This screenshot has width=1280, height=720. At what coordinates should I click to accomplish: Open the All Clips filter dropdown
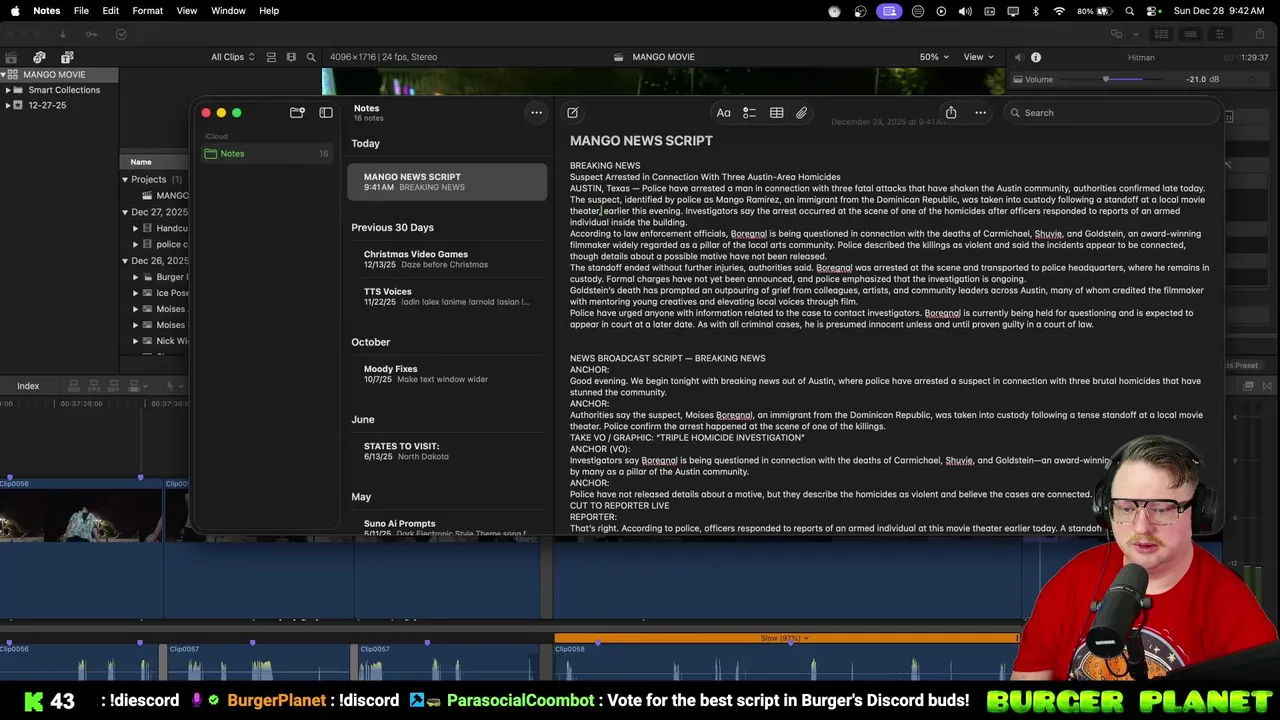(232, 57)
